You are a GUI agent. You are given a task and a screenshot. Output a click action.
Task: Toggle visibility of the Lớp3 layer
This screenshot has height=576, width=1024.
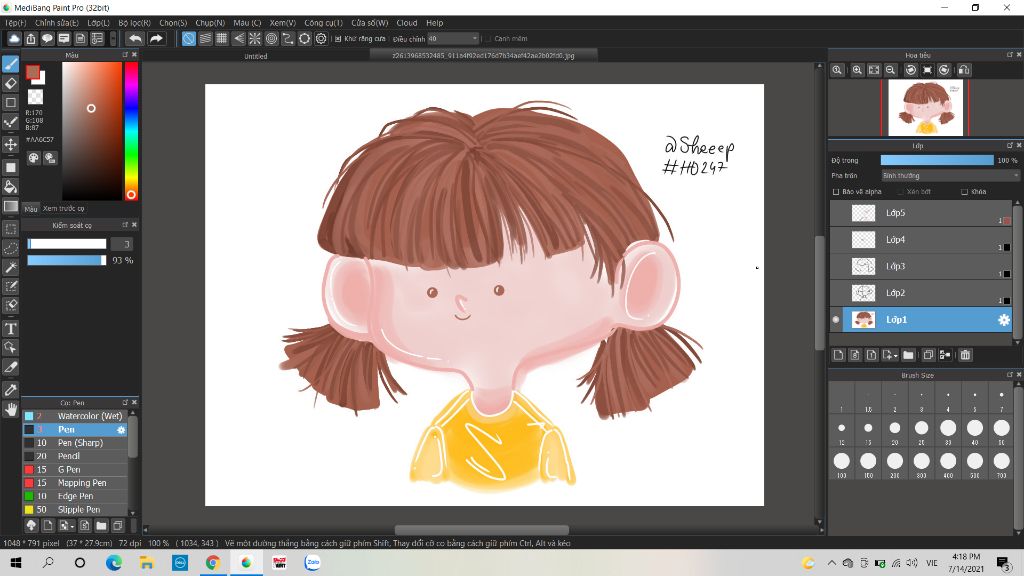coord(836,266)
